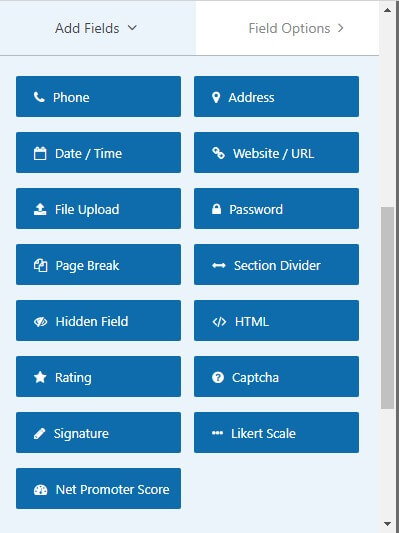Click the phone handset icon
Image resolution: width=399 pixels, height=533 pixels.
click(39, 97)
